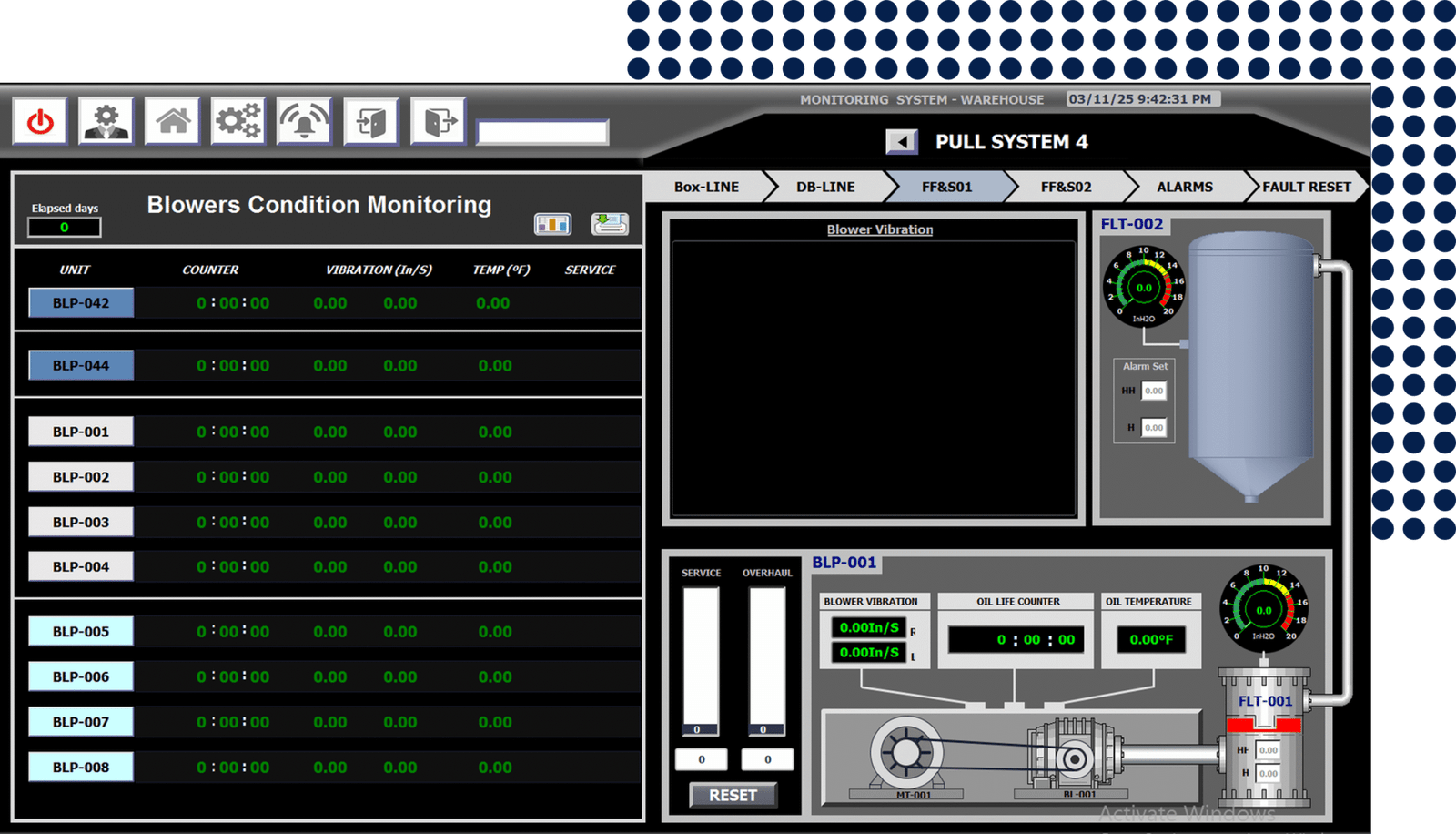Click the SERVICE level bar

click(x=701, y=660)
